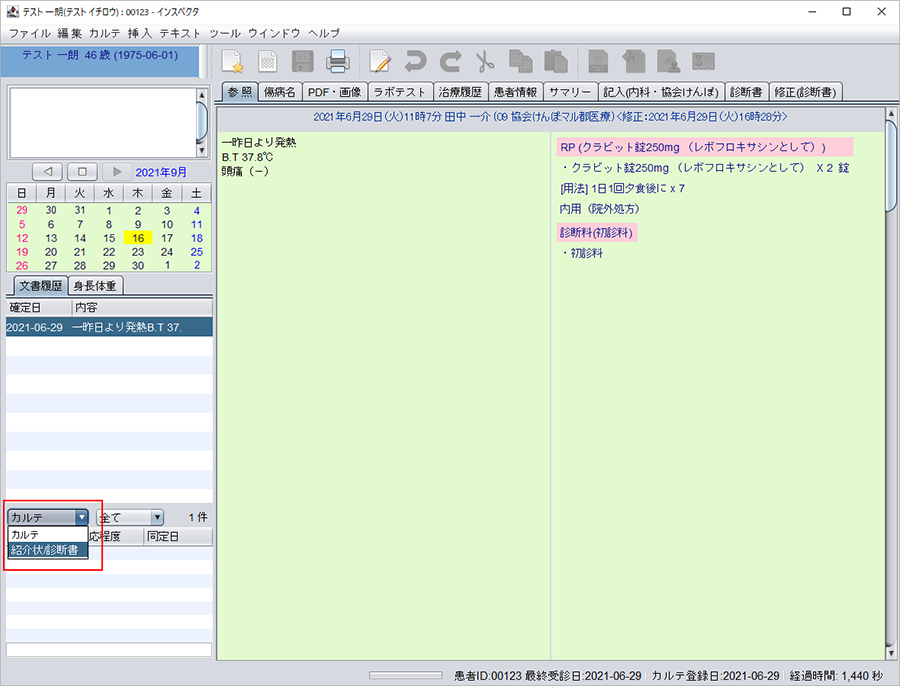900x686 pixels.
Task: Click the scissors cut icon
Action: (x=485, y=61)
